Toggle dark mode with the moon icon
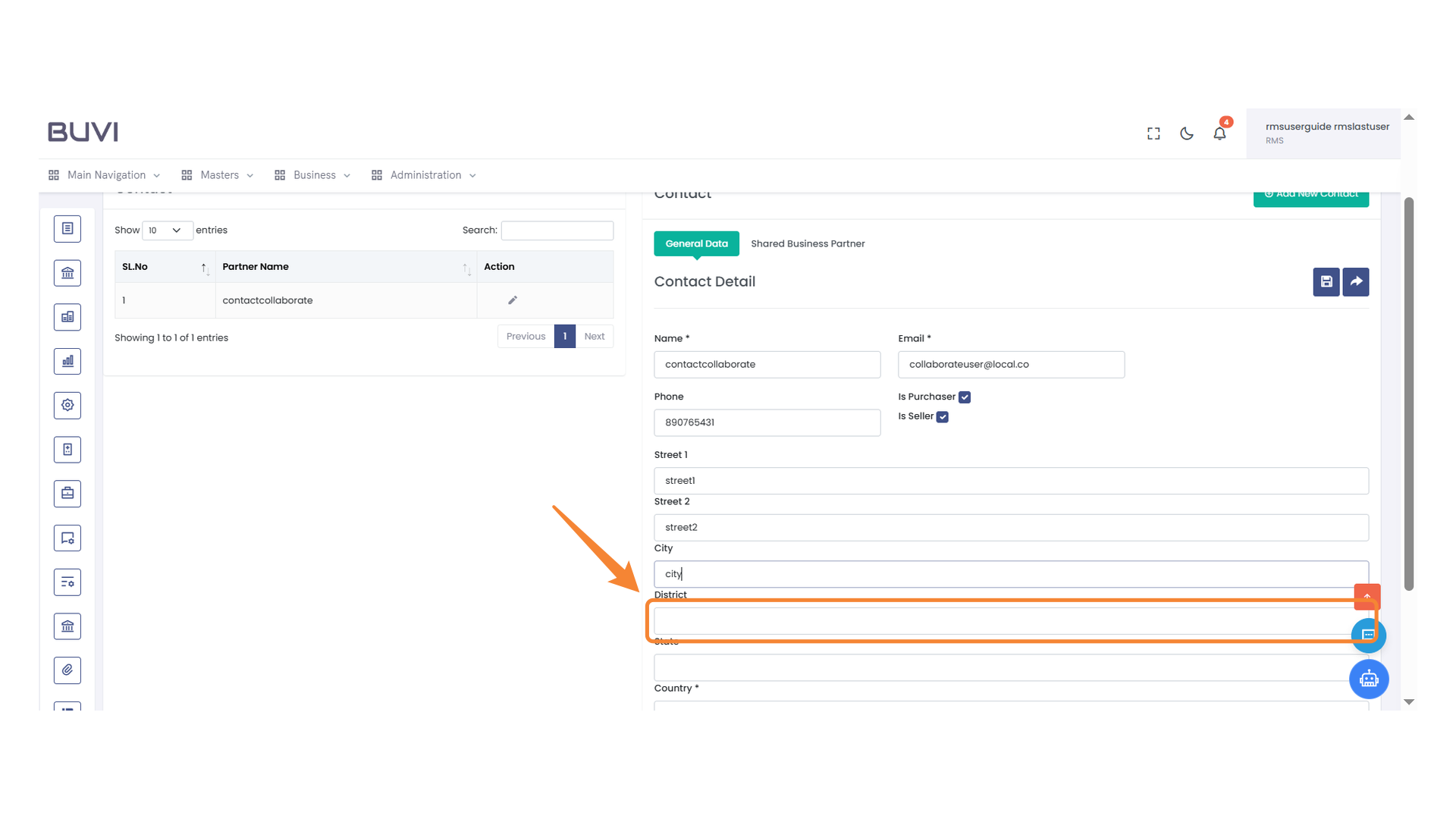This screenshot has height=819, width=1456. pos(1186,133)
